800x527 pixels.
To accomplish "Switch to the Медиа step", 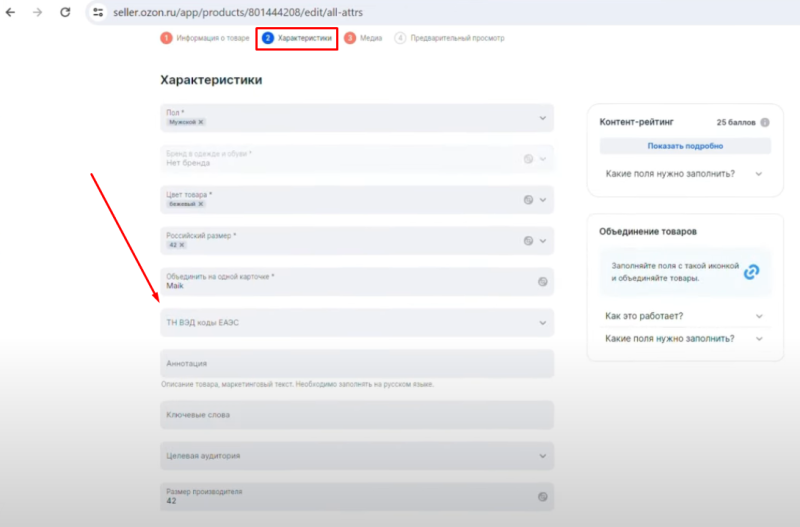I will tap(364, 38).
